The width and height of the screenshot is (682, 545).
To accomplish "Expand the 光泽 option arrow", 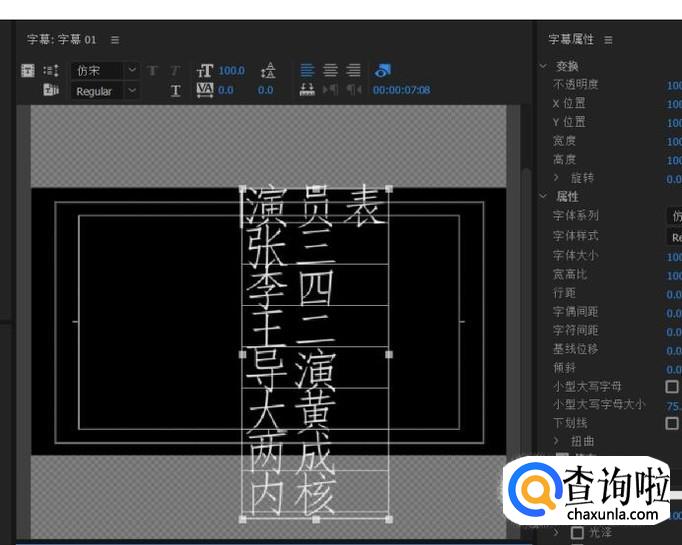I will point(556,532).
